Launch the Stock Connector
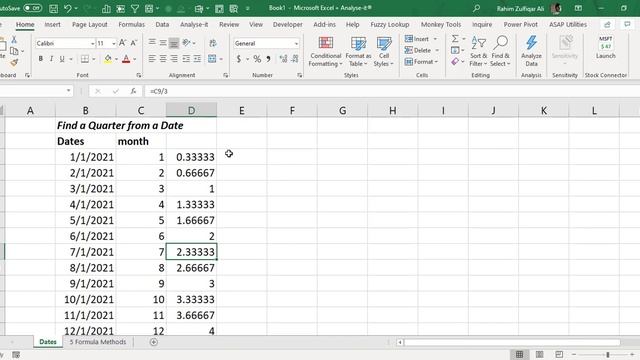This screenshot has height=360, width=640. pyautogui.click(x=606, y=48)
